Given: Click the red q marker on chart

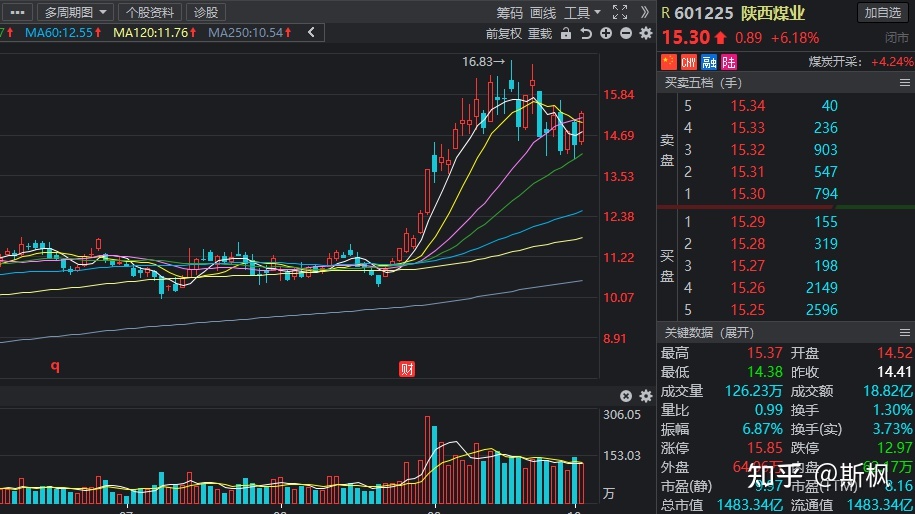Looking at the screenshot, I should click(x=55, y=366).
